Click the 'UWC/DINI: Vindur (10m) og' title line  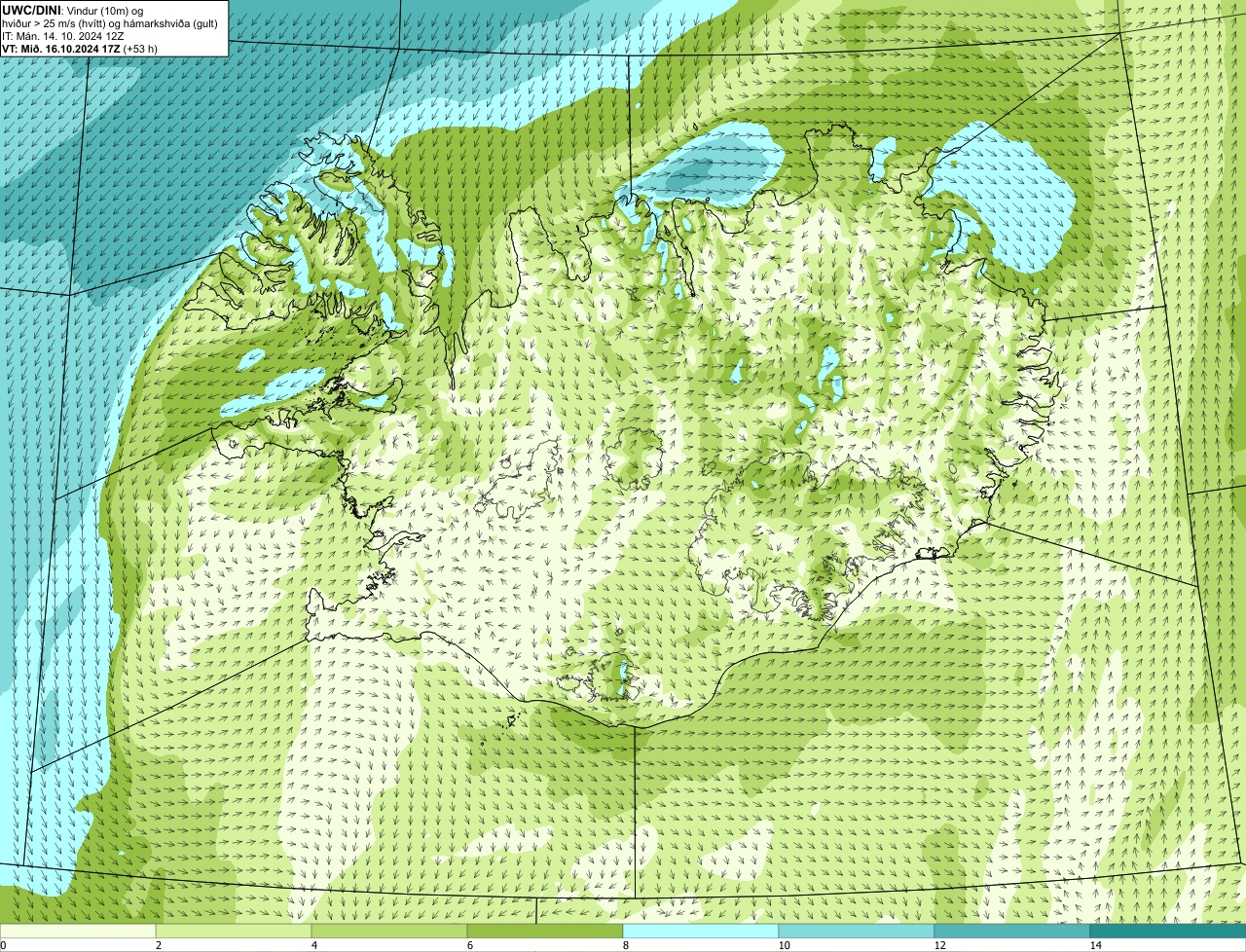73,10
